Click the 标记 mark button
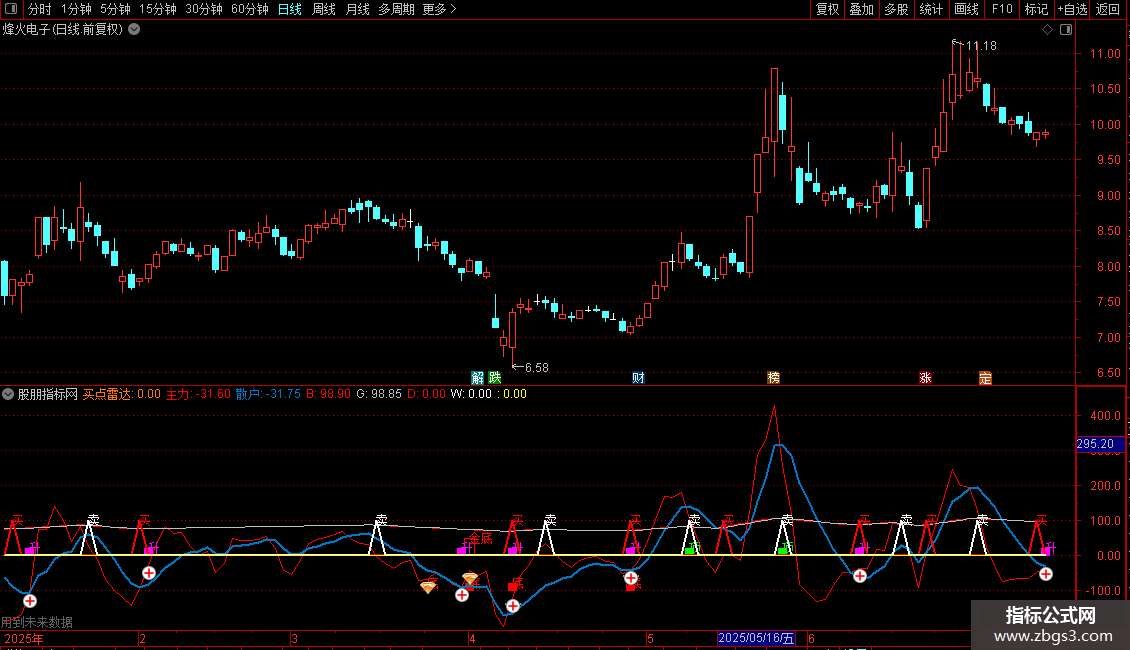The width and height of the screenshot is (1130, 650). click(1036, 9)
